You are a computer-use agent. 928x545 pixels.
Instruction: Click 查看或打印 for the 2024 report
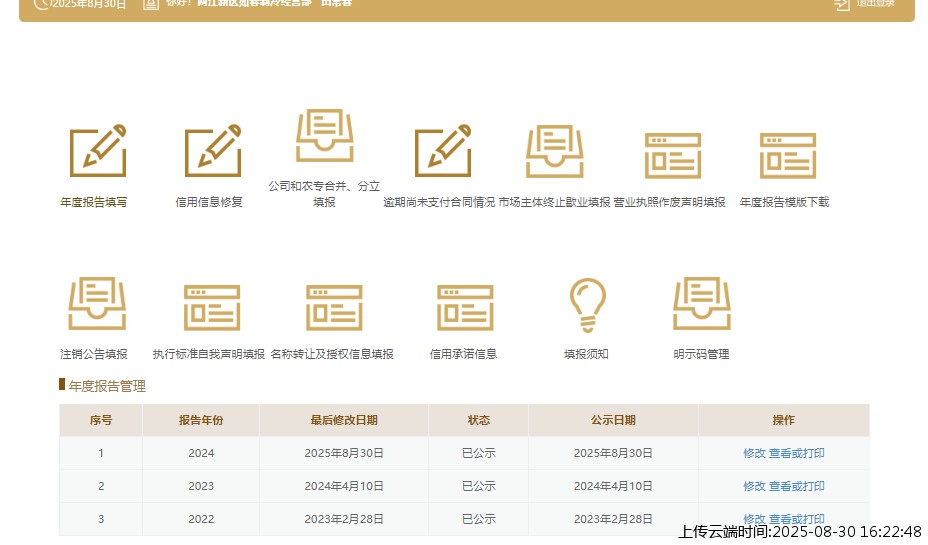point(797,453)
